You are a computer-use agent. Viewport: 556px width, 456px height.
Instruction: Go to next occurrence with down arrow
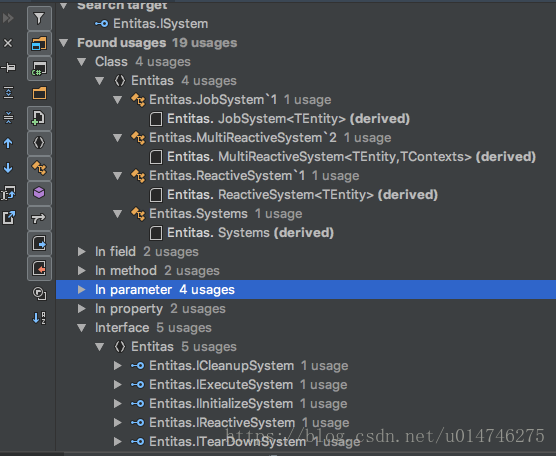pyautogui.click(x=8, y=168)
